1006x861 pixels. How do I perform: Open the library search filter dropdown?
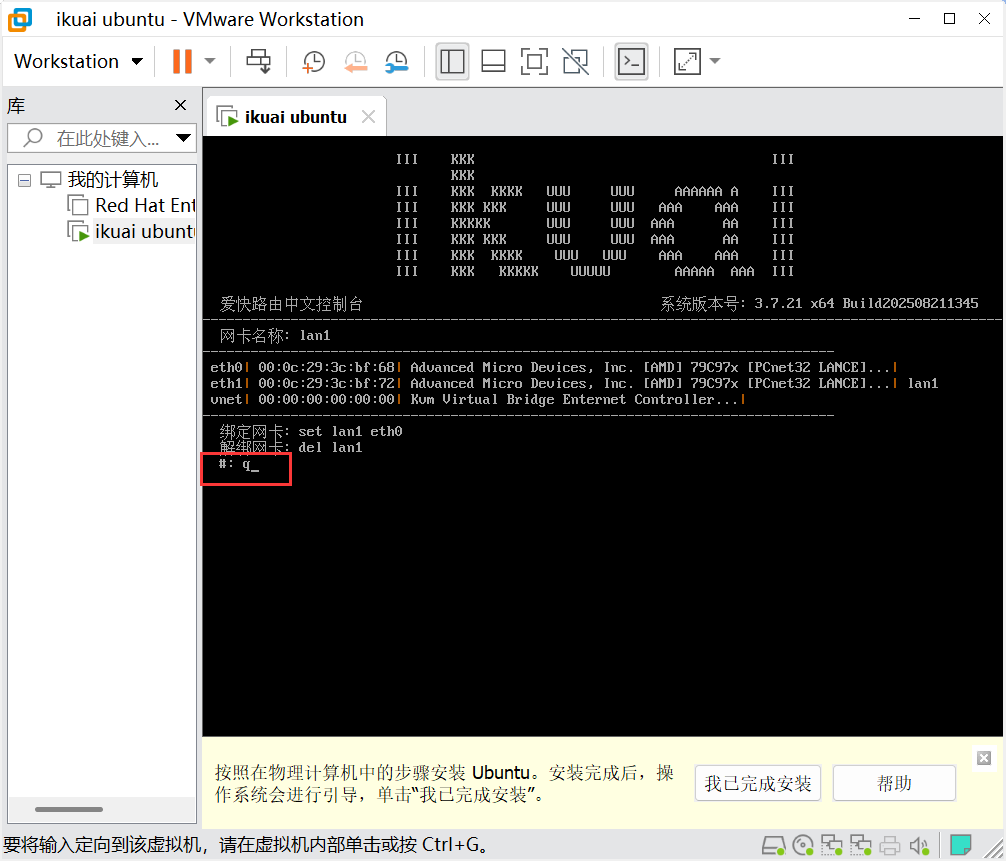[183, 138]
